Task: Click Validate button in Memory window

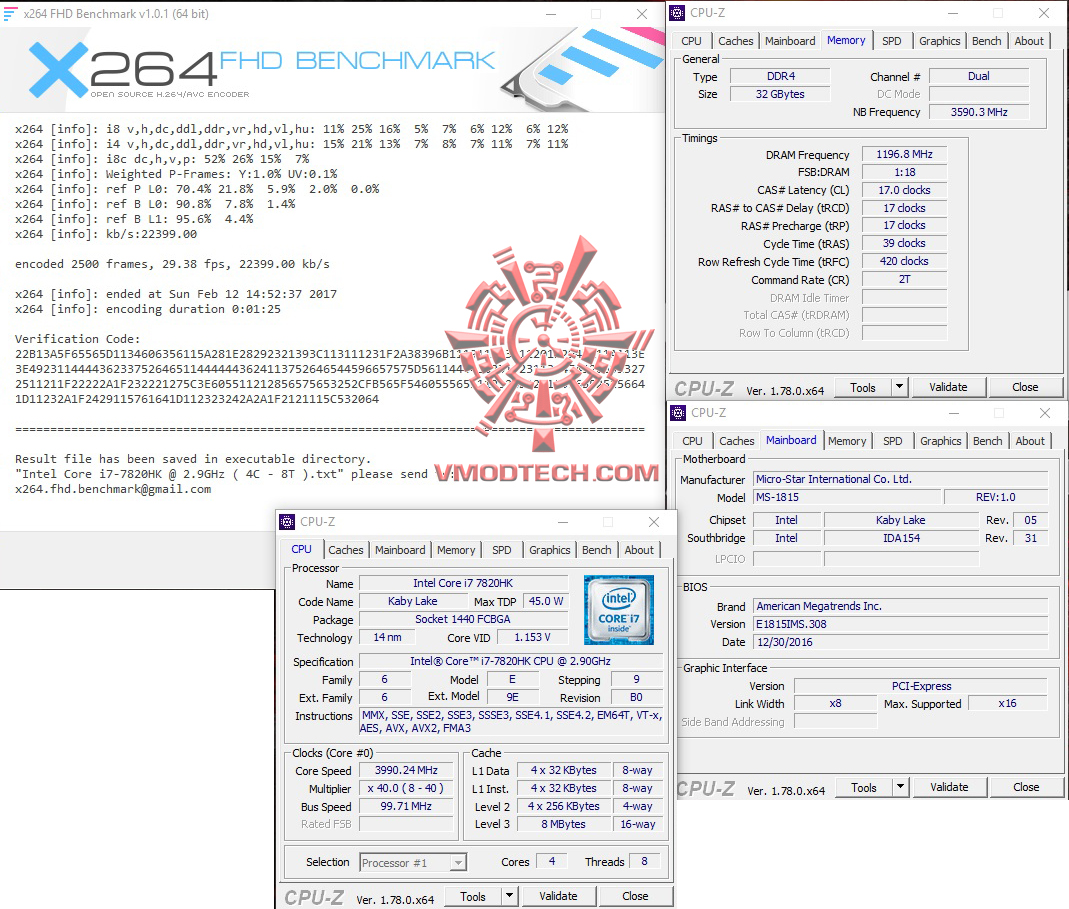Action: click(948, 387)
